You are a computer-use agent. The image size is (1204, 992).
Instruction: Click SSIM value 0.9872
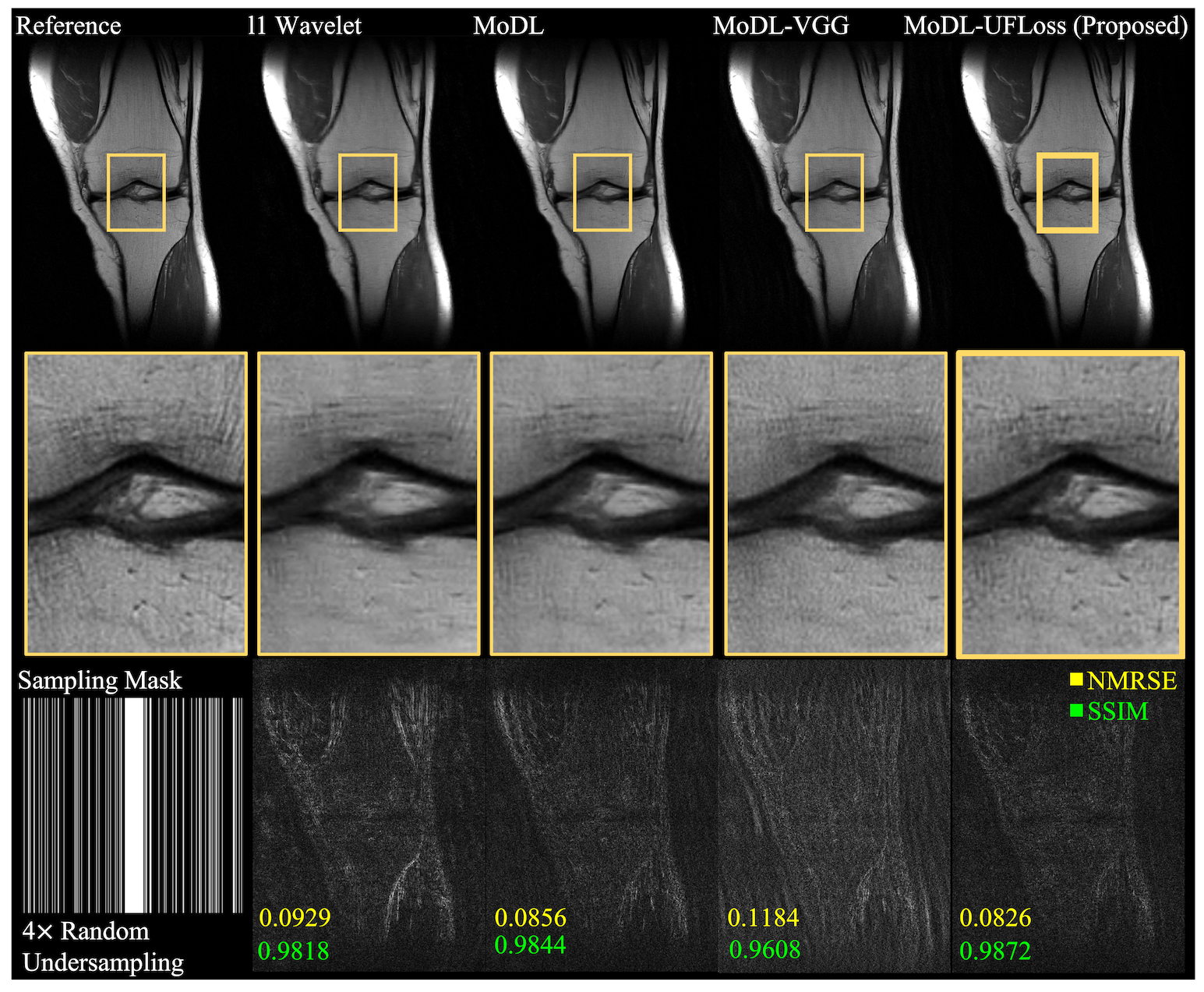click(x=995, y=951)
